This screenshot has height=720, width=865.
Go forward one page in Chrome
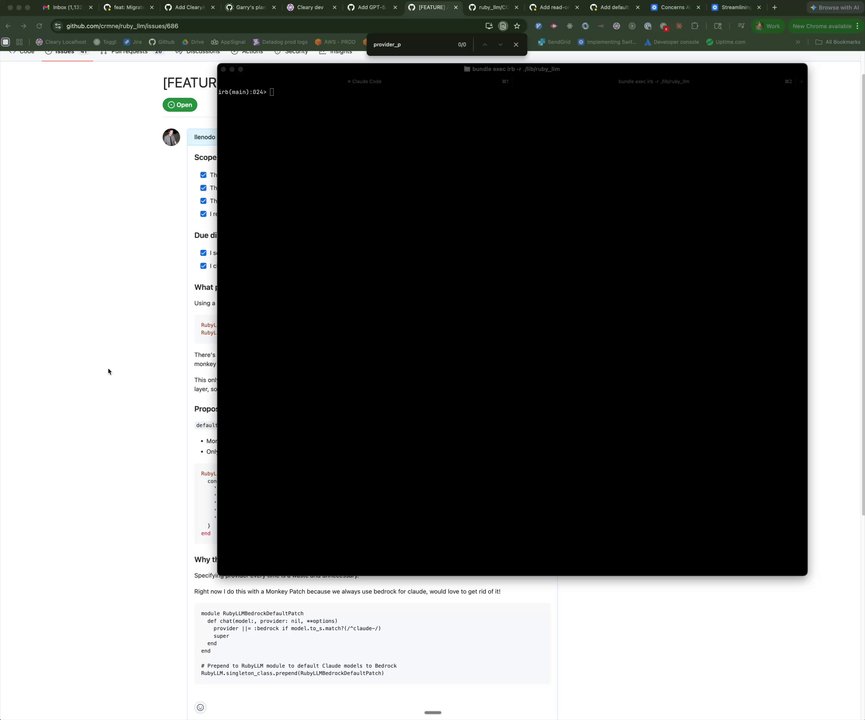click(23, 26)
